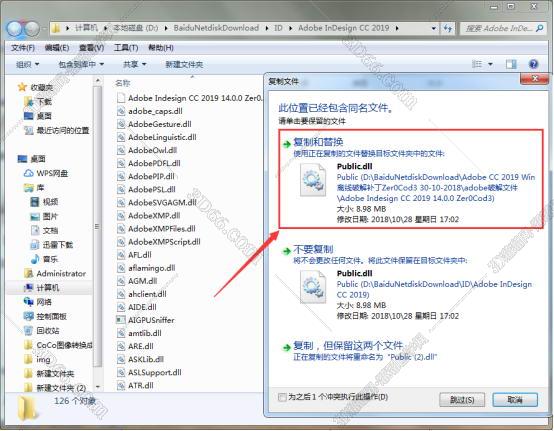Open 音乐 library in the sidebar

coord(44,259)
